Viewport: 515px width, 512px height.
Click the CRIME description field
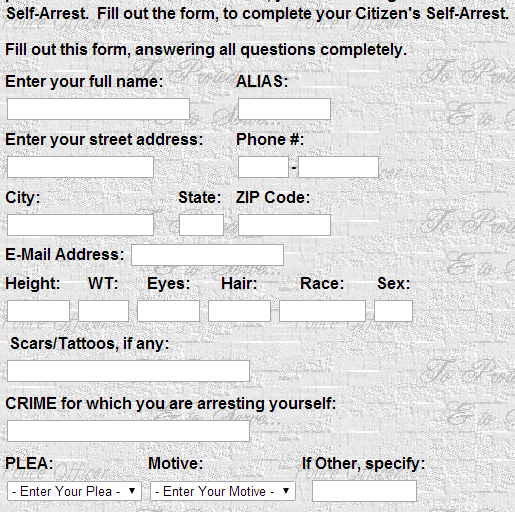click(128, 431)
